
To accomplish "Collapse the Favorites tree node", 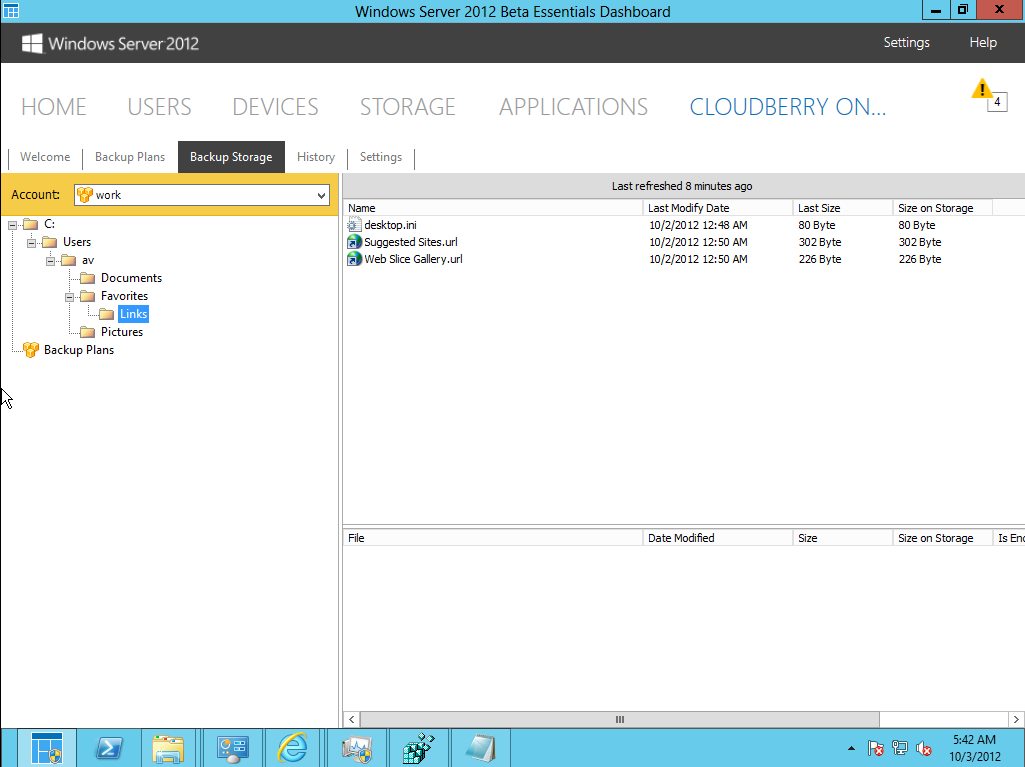I will point(69,297).
